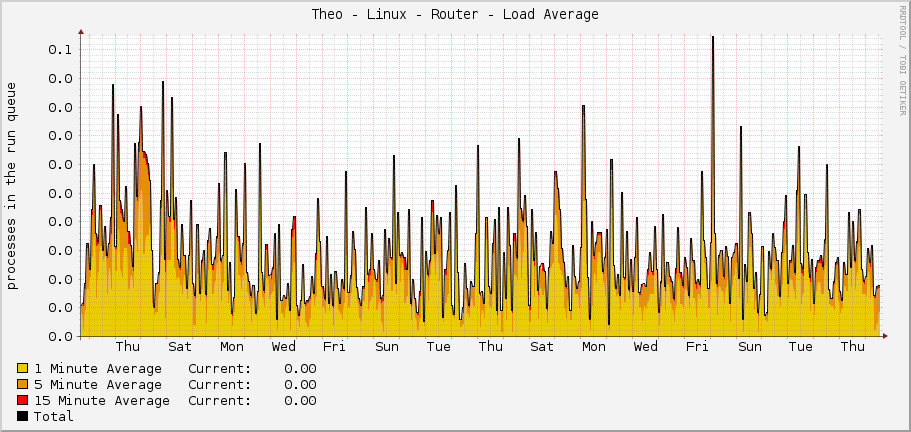Click the yellow 1 Minute Average legend swatch

click(23, 368)
